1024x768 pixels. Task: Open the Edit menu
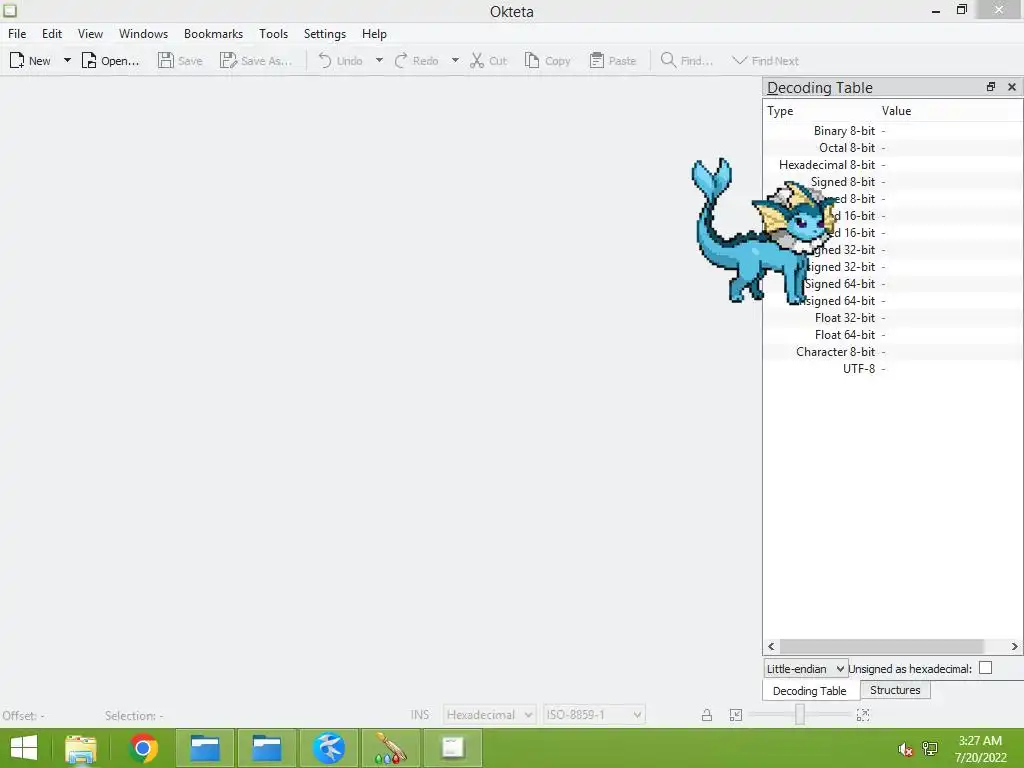pyautogui.click(x=52, y=34)
